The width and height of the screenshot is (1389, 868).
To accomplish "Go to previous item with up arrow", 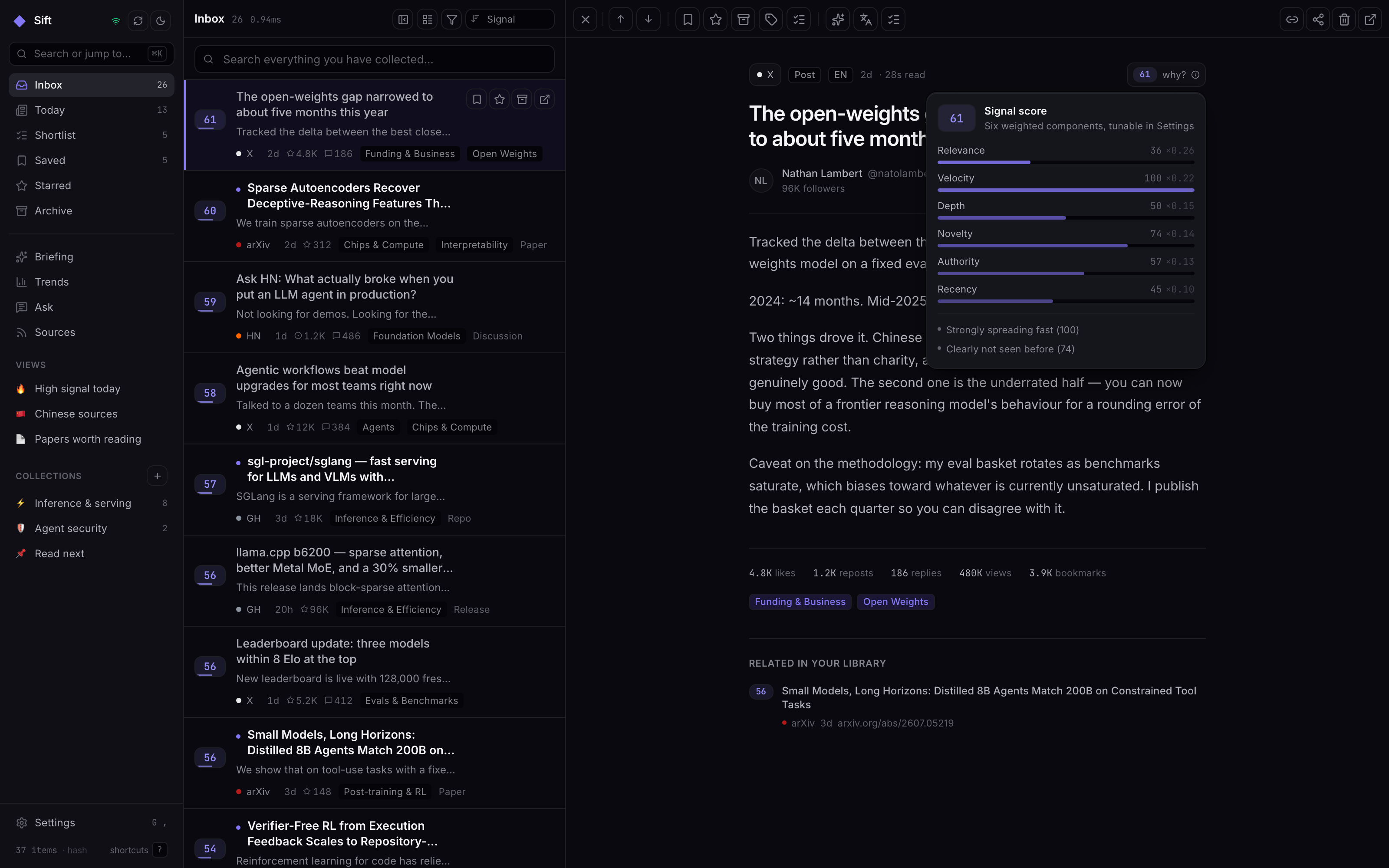I will [x=620, y=20].
